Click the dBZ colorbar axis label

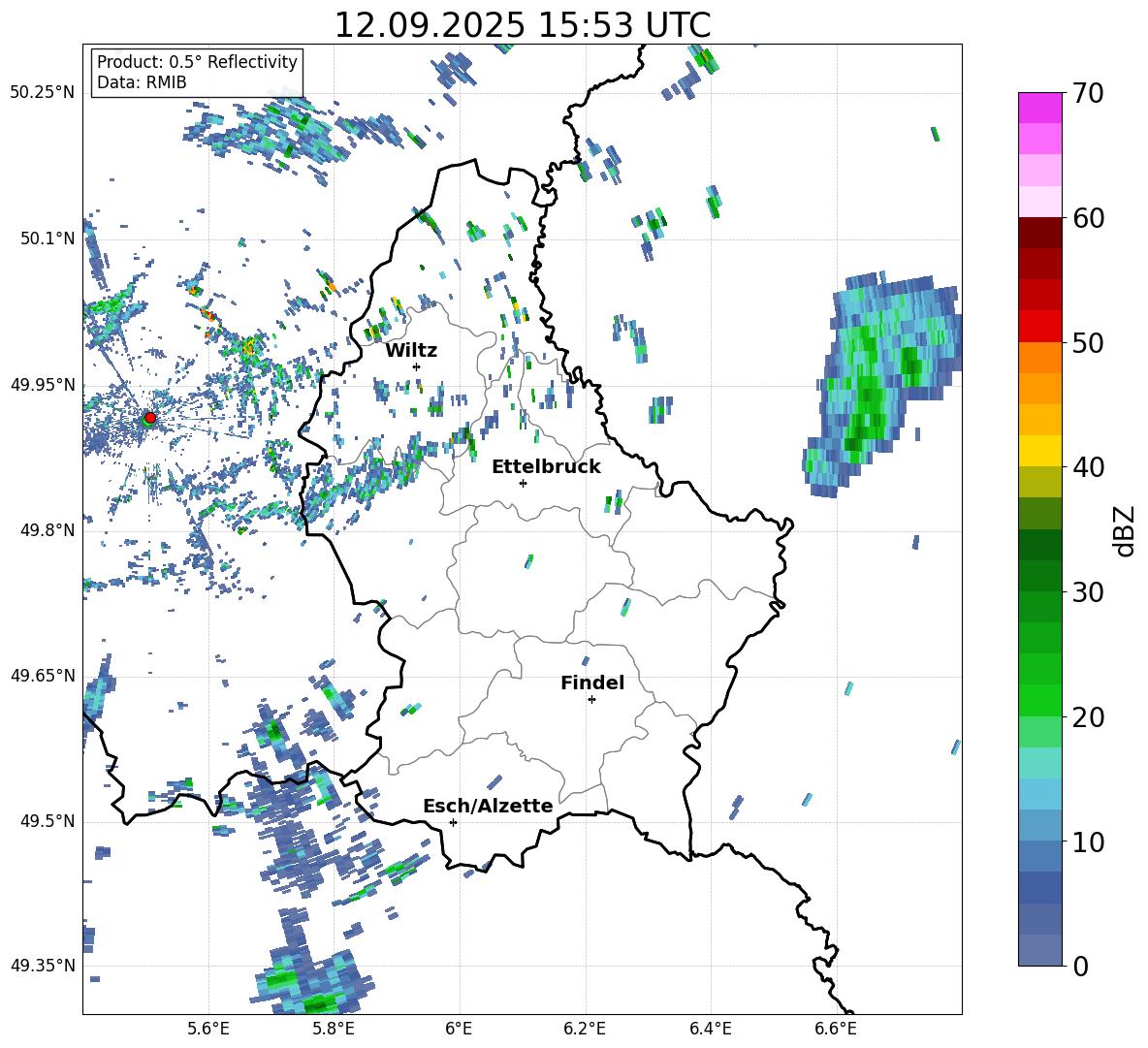click(1126, 530)
